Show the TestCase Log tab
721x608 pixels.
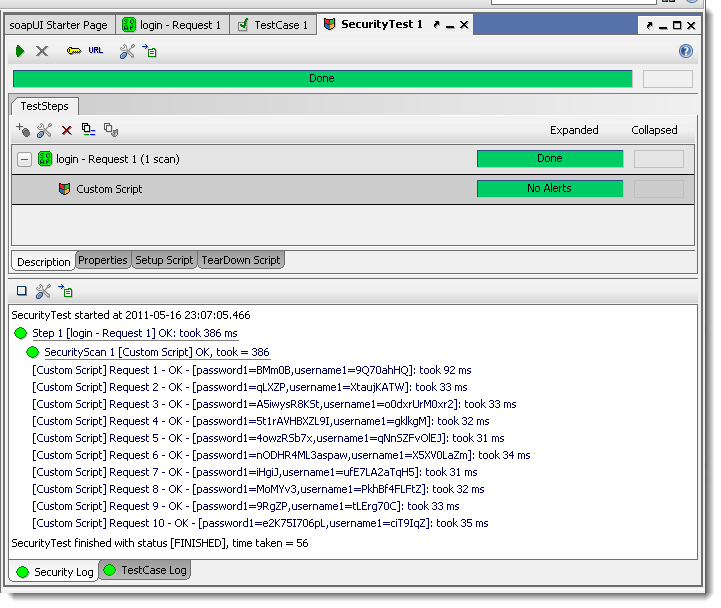click(x=145, y=570)
